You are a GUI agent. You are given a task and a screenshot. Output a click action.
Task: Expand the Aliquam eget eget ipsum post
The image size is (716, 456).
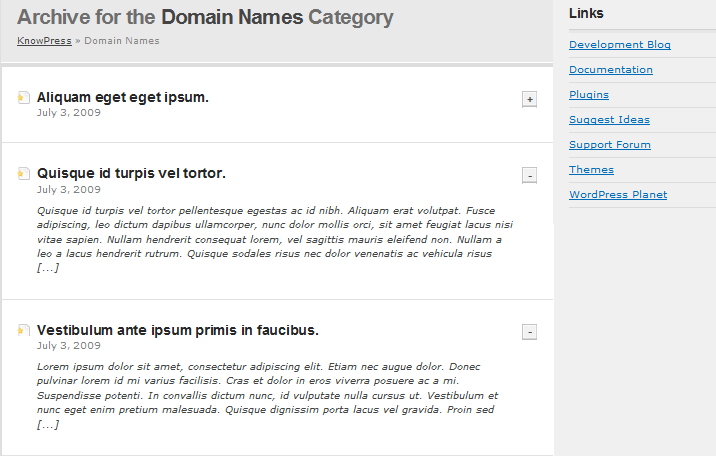[529, 99]
